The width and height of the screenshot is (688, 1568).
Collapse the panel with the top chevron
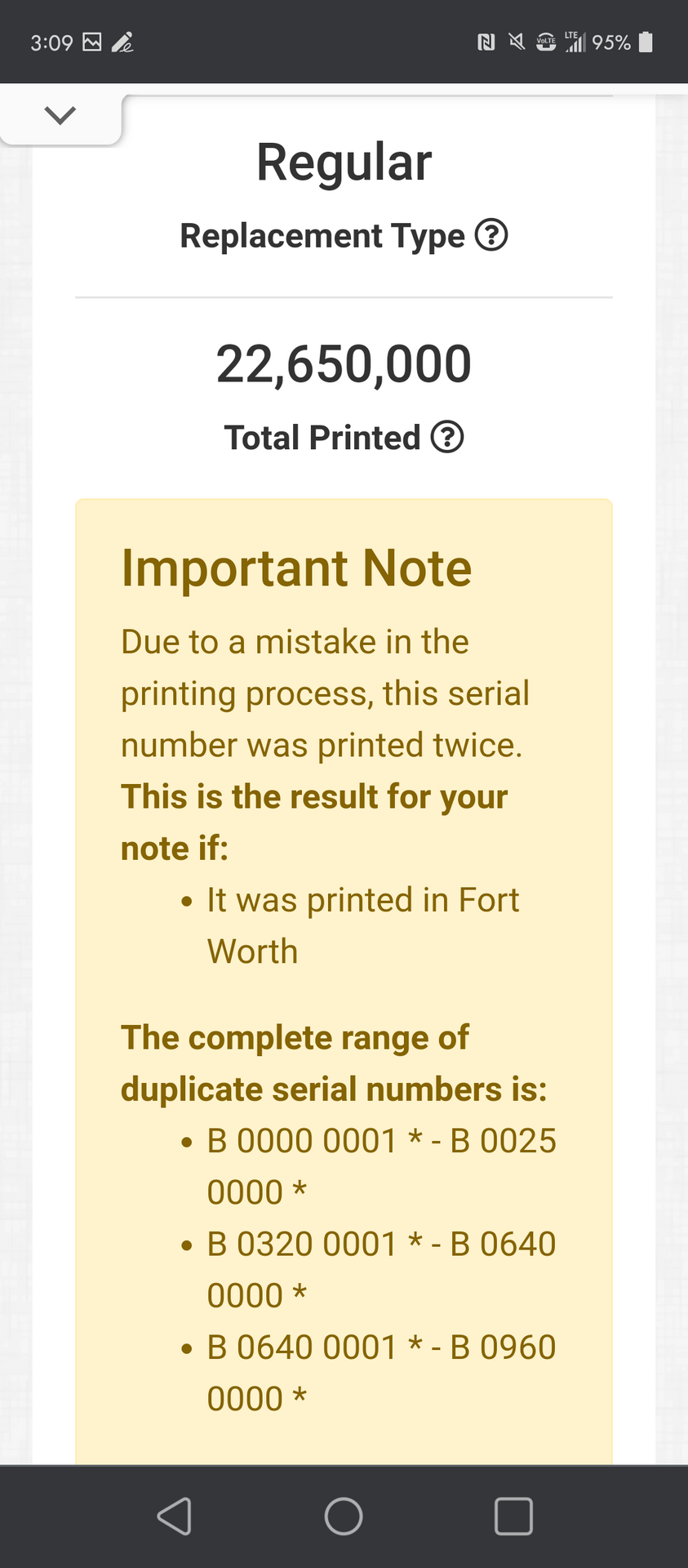pos(60,115)
